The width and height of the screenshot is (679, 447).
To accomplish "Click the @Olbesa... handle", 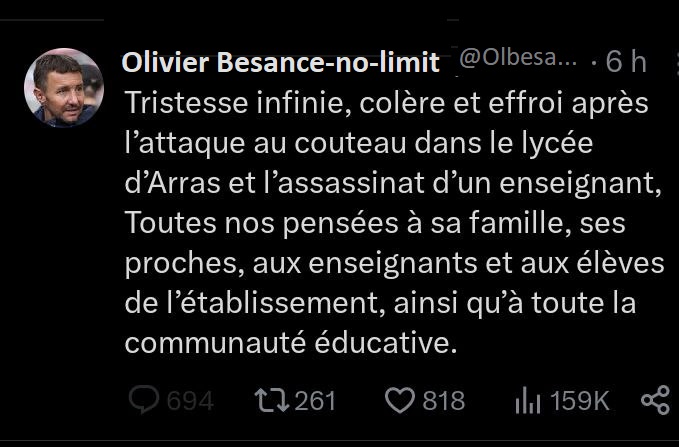I will click(518, 59).
